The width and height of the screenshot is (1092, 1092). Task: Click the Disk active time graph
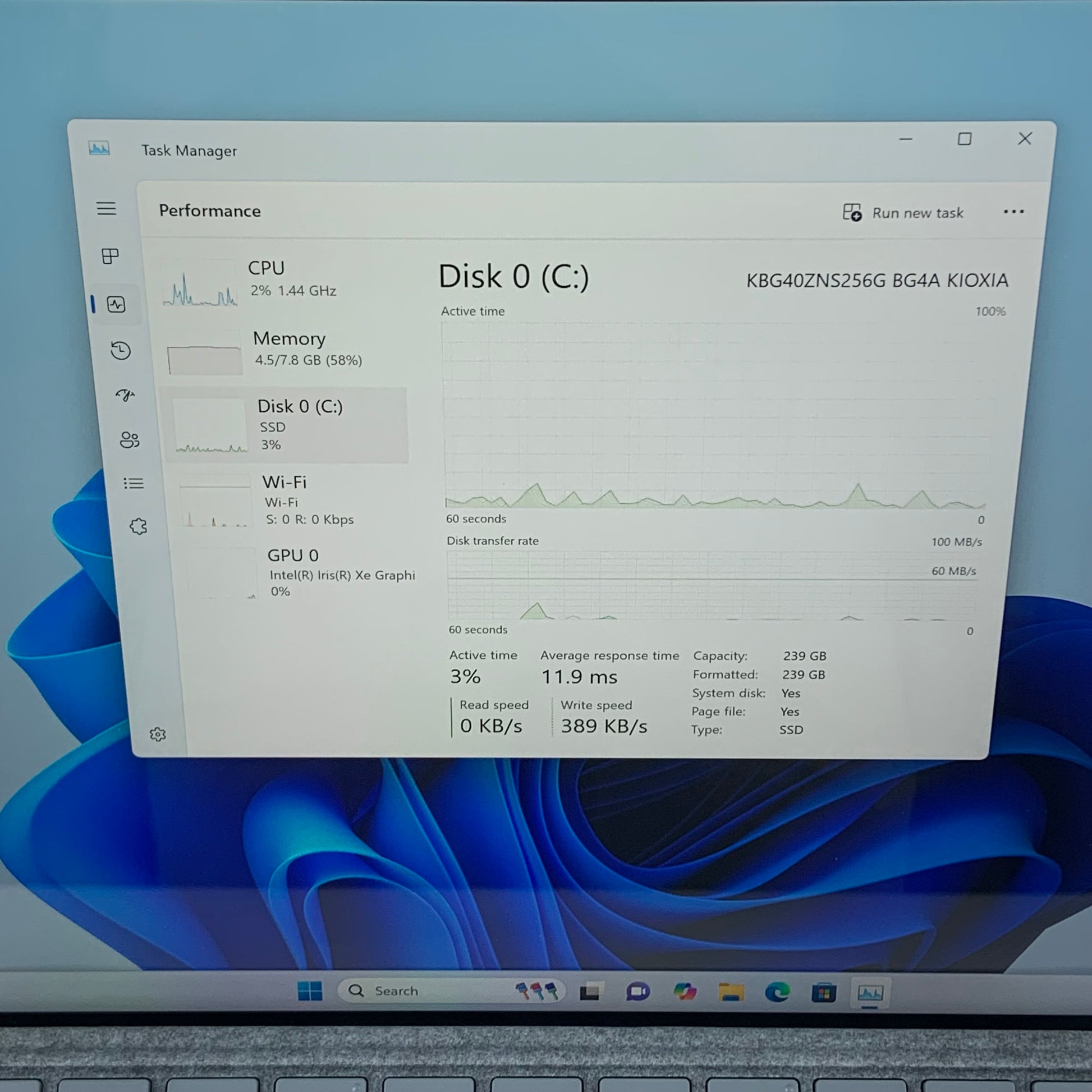[714, 415]
